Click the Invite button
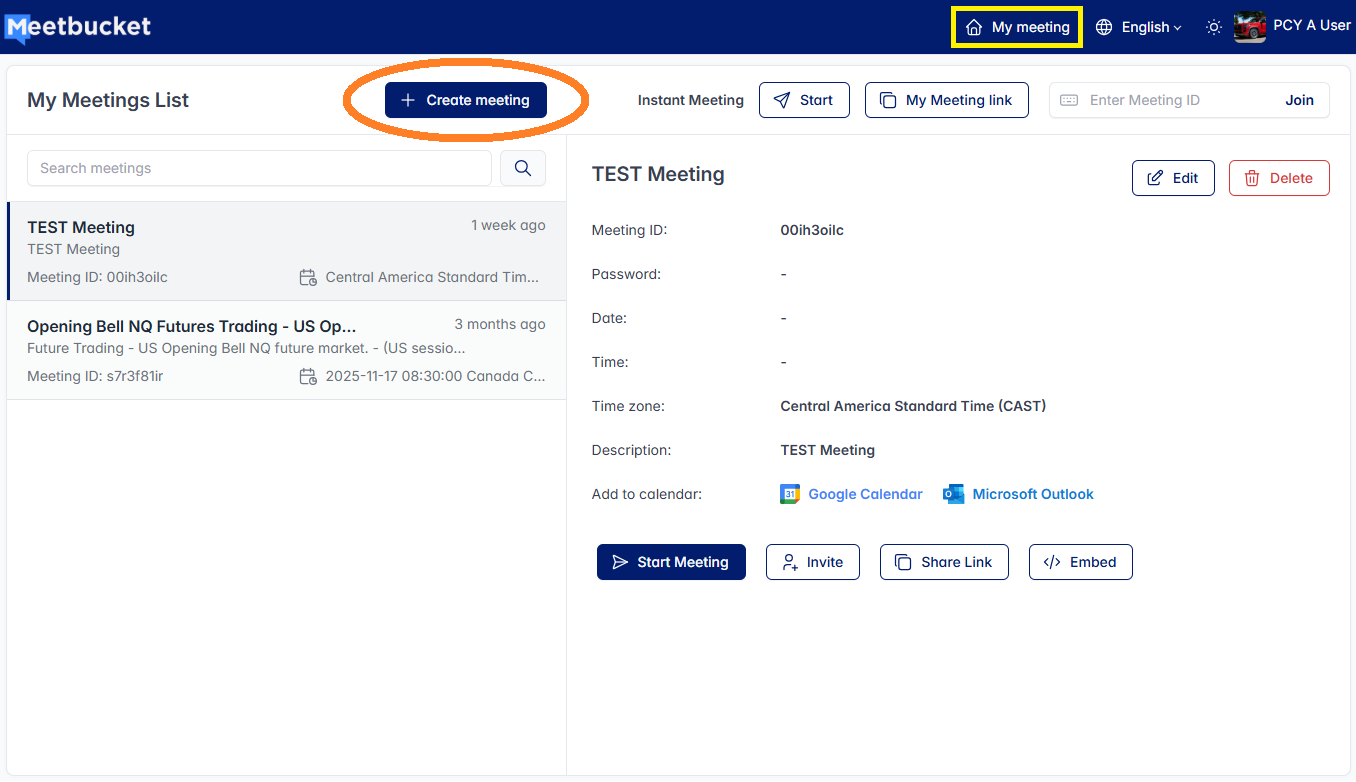This screenshot has height=782, width=1356. point(812,562)
